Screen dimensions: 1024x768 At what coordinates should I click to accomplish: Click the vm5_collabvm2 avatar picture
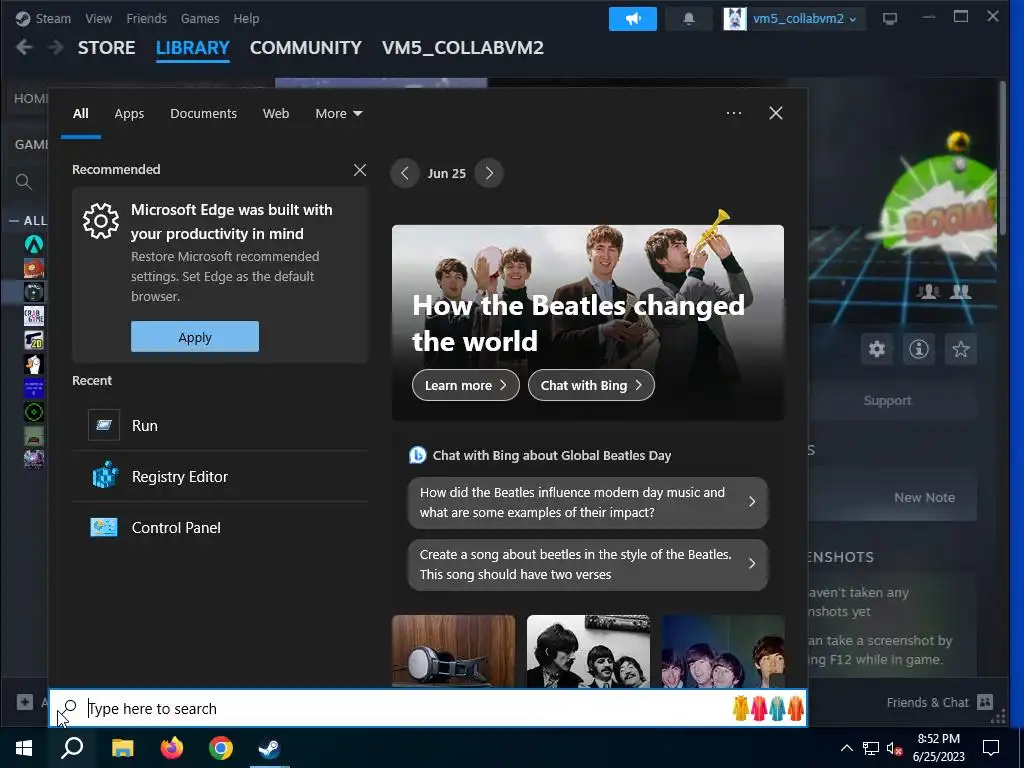tap(735, 19)
